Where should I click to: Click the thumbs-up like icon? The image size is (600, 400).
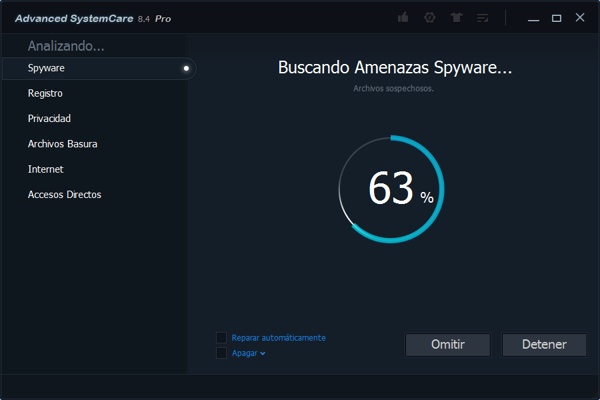pyautogui.click(x=403, y=18)
